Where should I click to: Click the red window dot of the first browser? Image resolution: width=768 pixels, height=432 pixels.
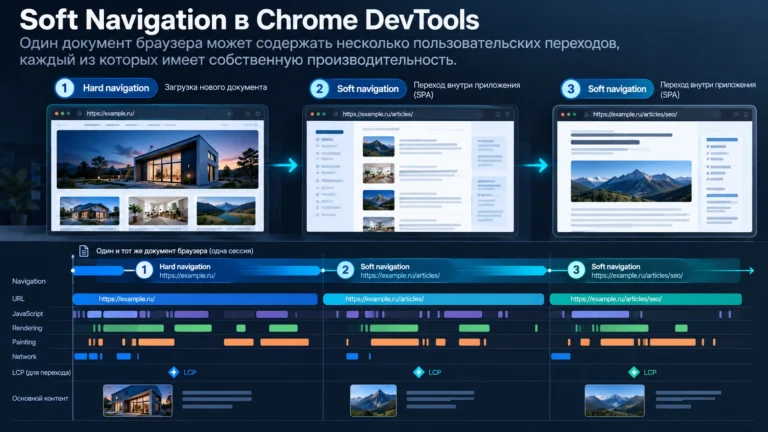(56, 114)
